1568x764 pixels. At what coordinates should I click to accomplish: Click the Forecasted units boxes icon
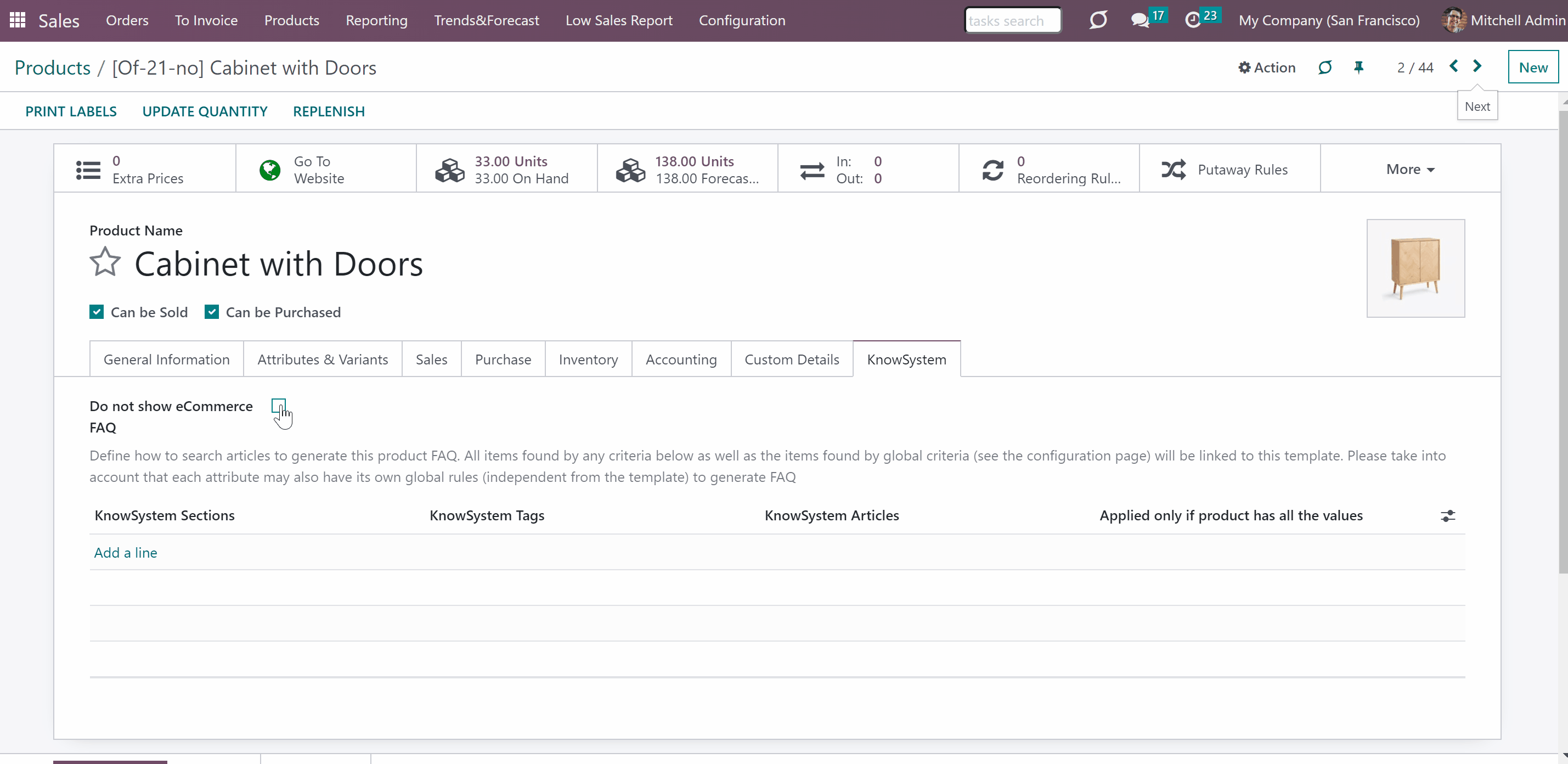[x=630, y=170]
